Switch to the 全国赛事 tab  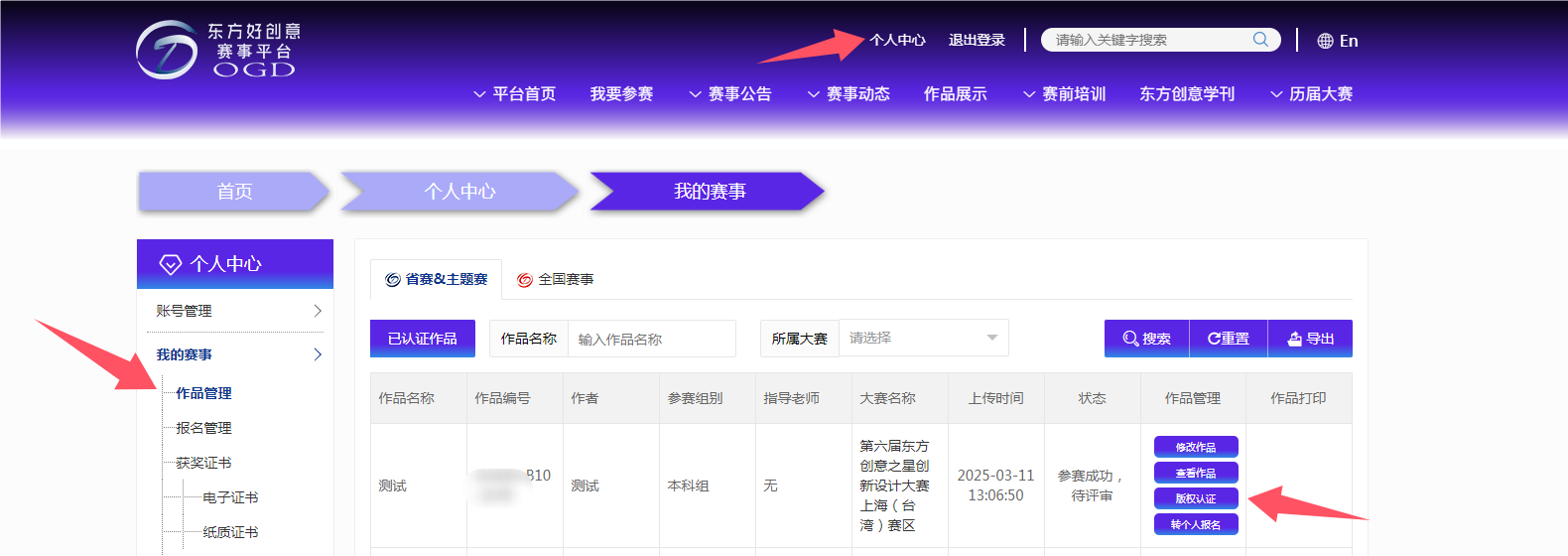click(x=556, y=280)
